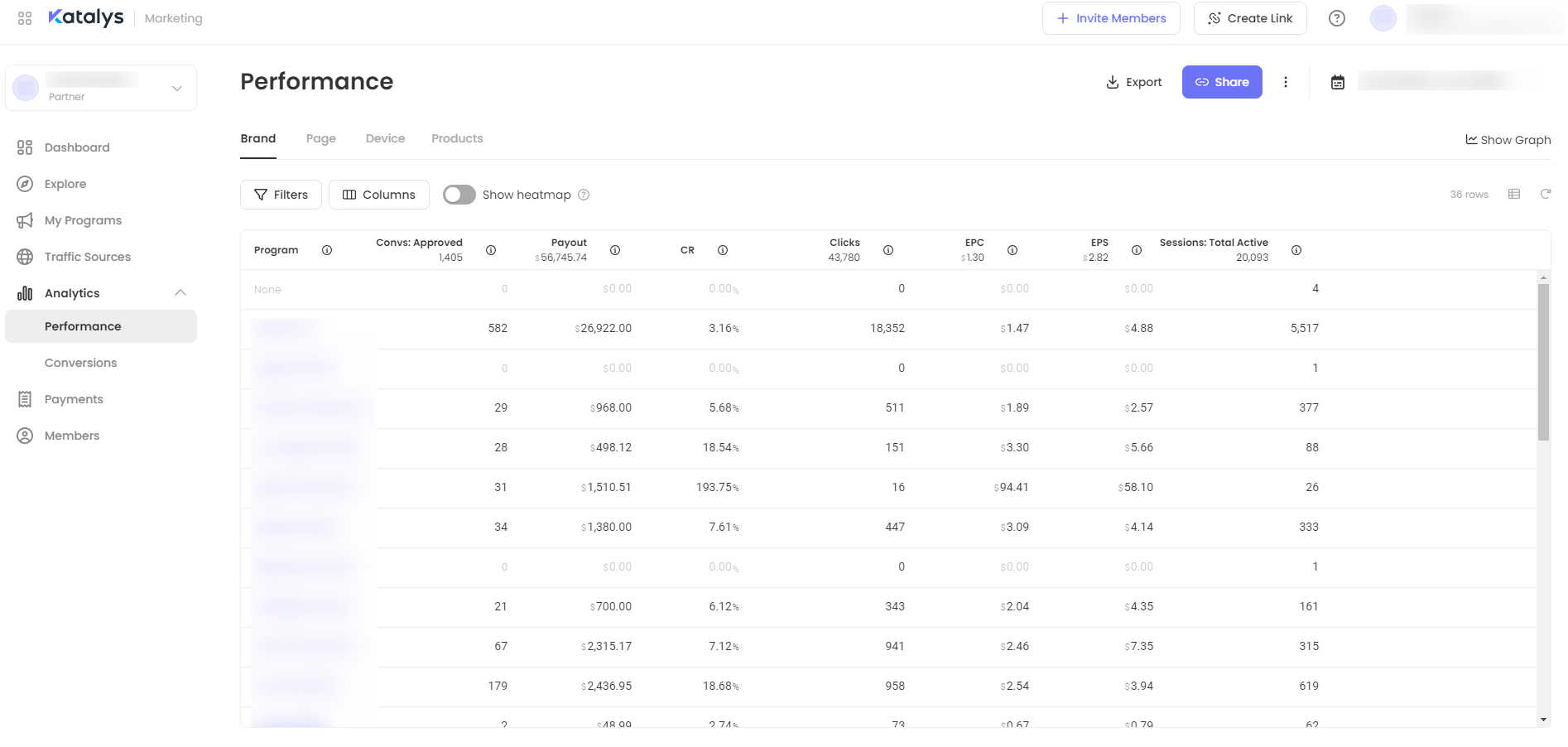Open the app grid launcher icon

[x=25, y=18]
